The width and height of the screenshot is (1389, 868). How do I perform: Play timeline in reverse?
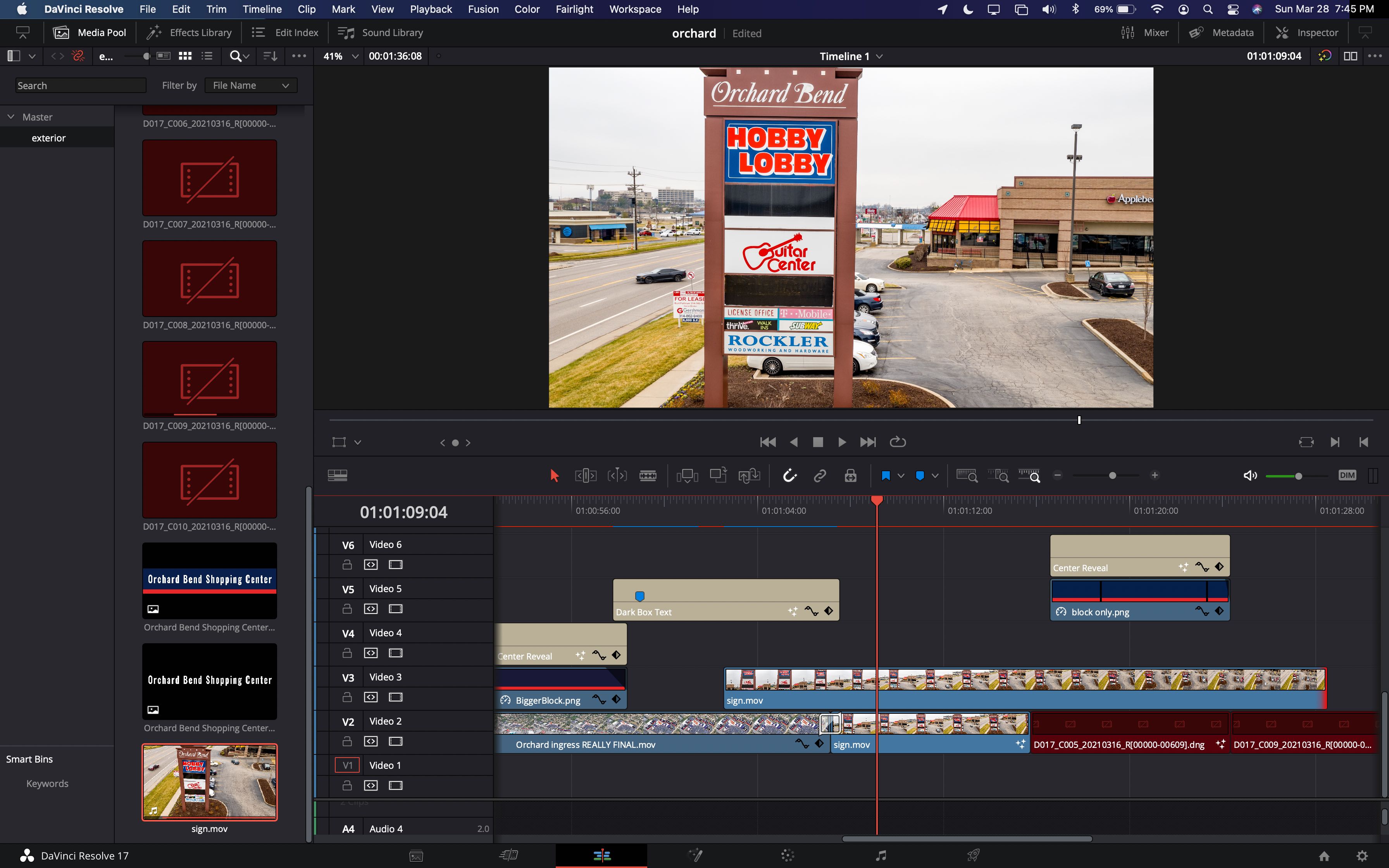(x=794, y=442)
